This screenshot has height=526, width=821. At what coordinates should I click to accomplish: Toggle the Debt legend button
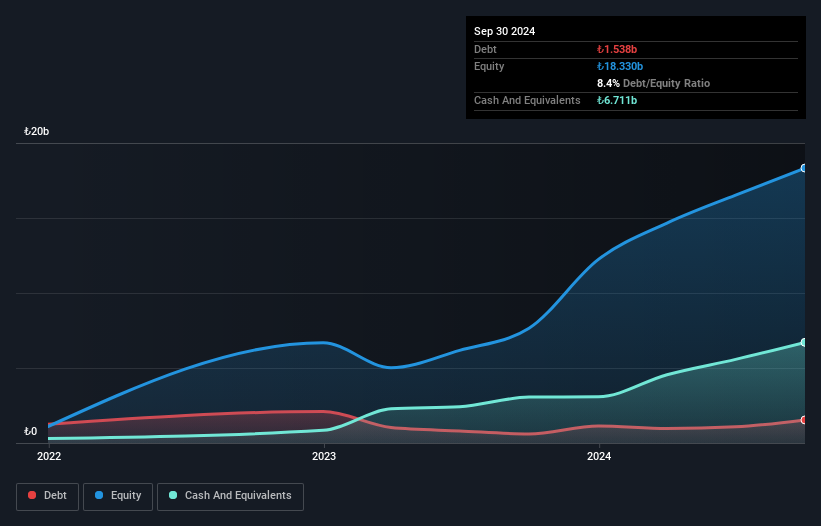pos(47,496)
